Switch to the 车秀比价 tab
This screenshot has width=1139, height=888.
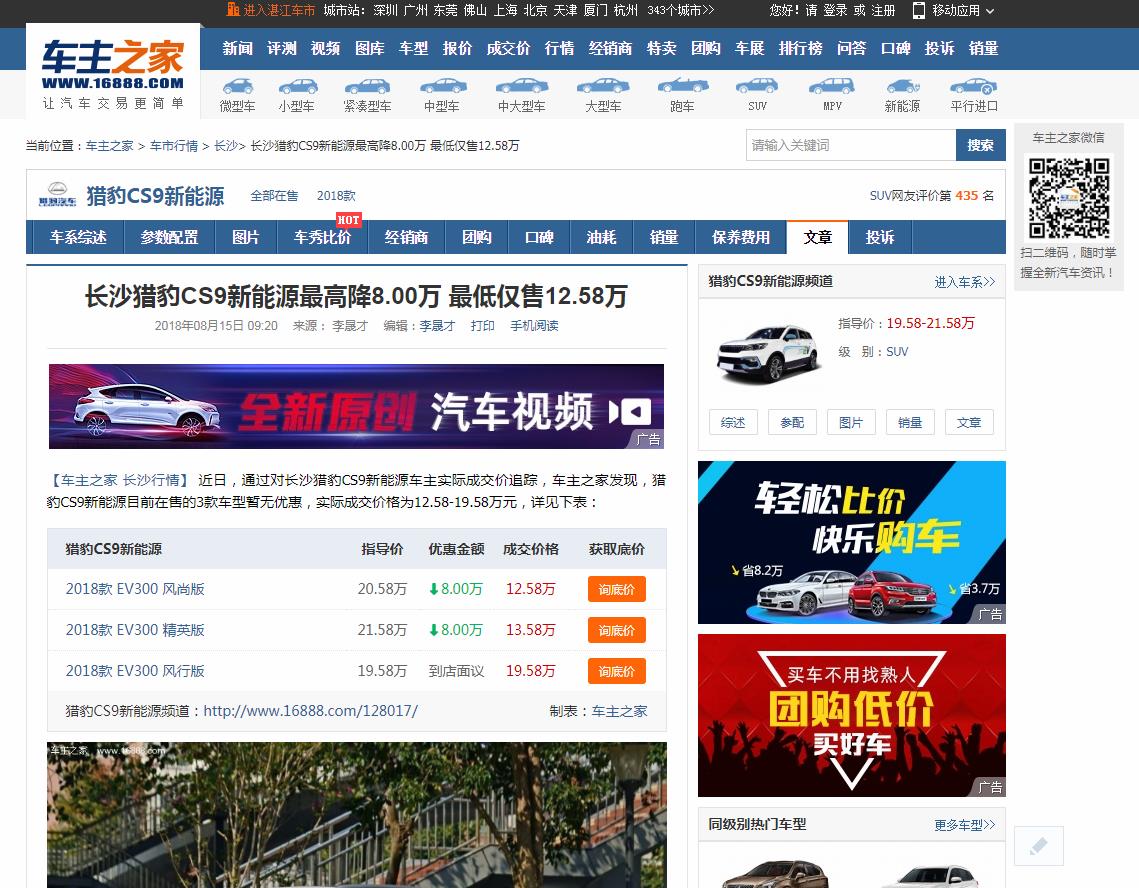322,237
